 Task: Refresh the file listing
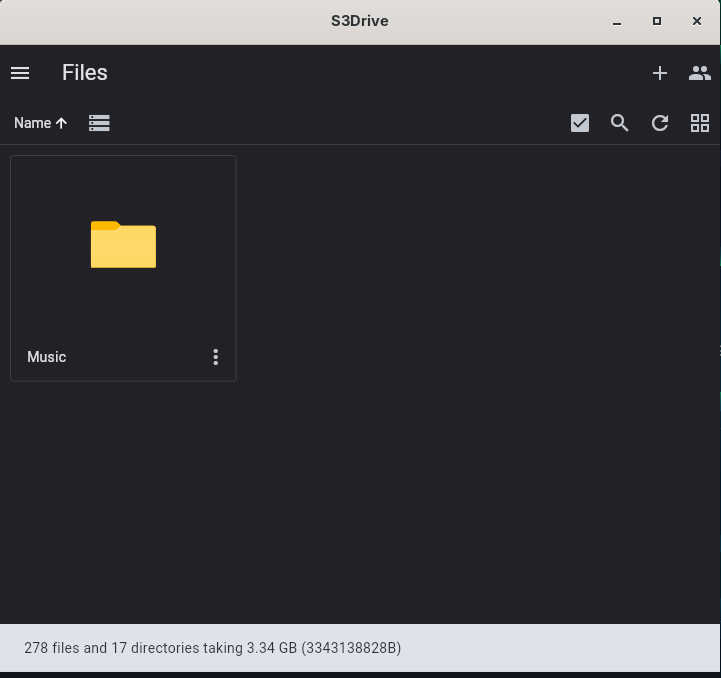(x=660, y=123)
